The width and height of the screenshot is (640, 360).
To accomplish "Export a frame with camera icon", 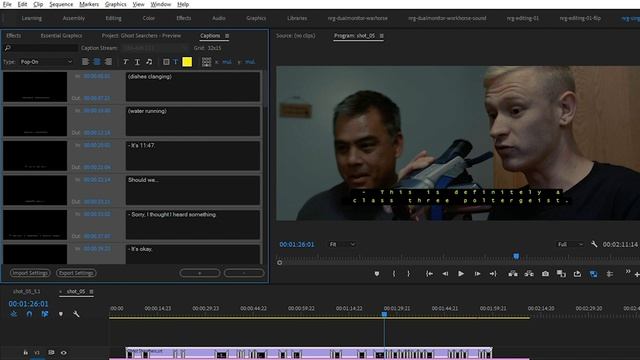I will click(545, 274).
